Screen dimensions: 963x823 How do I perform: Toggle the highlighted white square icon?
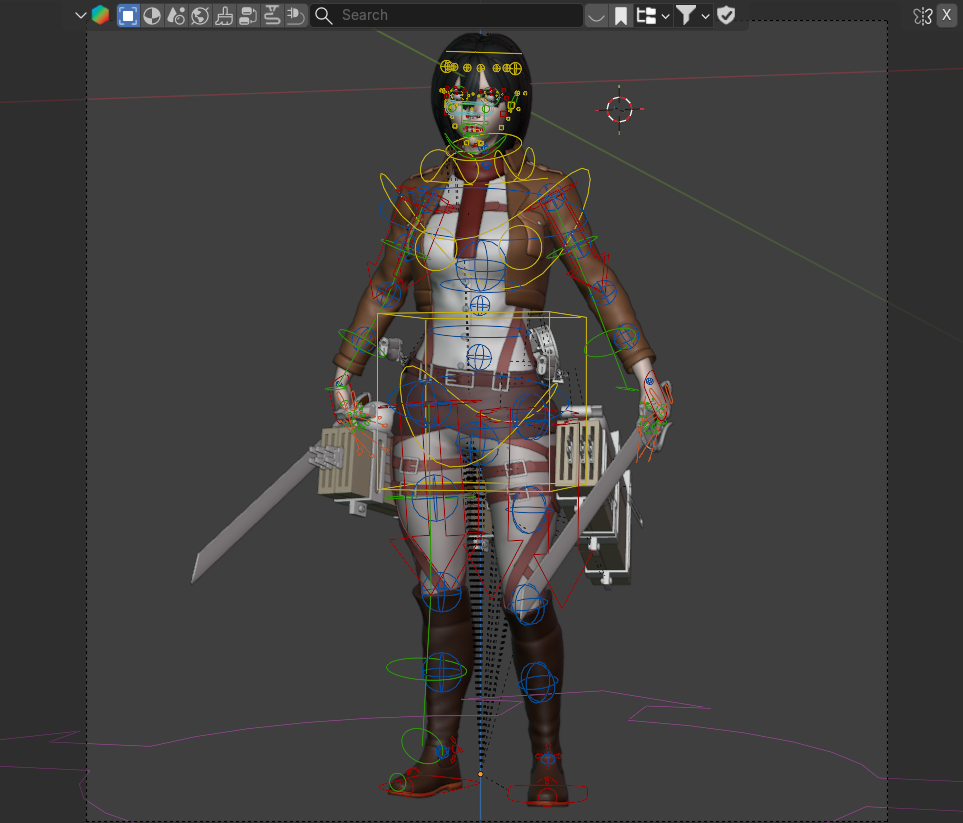click(x=128, y=15)
